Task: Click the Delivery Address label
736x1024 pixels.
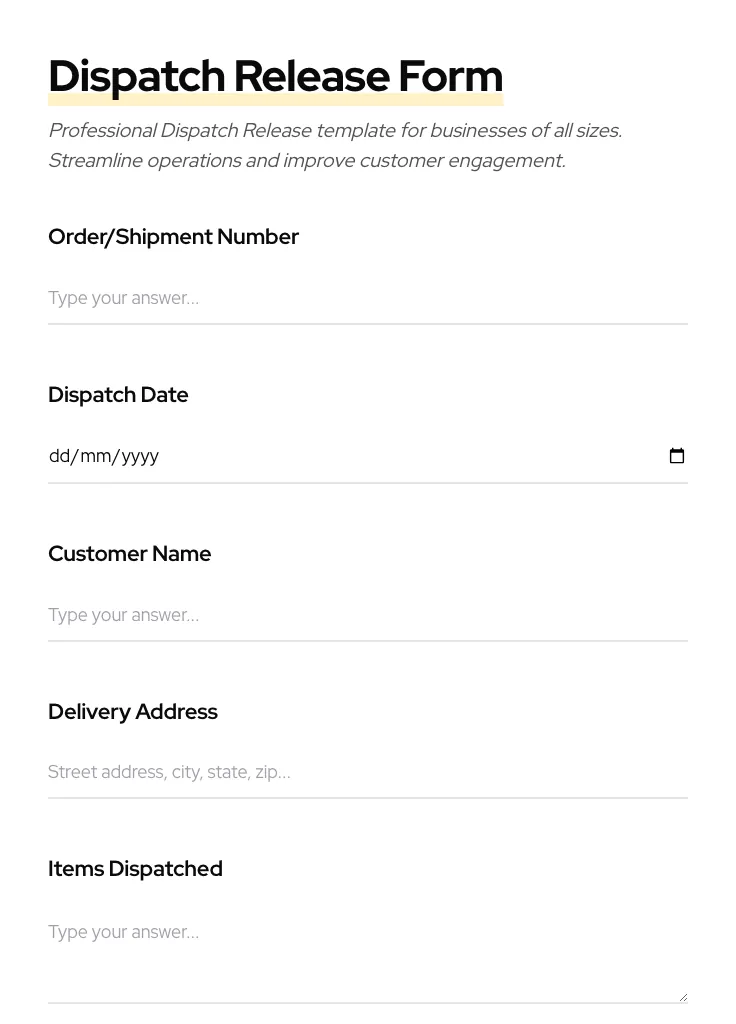Action: [x=132, y=712]
